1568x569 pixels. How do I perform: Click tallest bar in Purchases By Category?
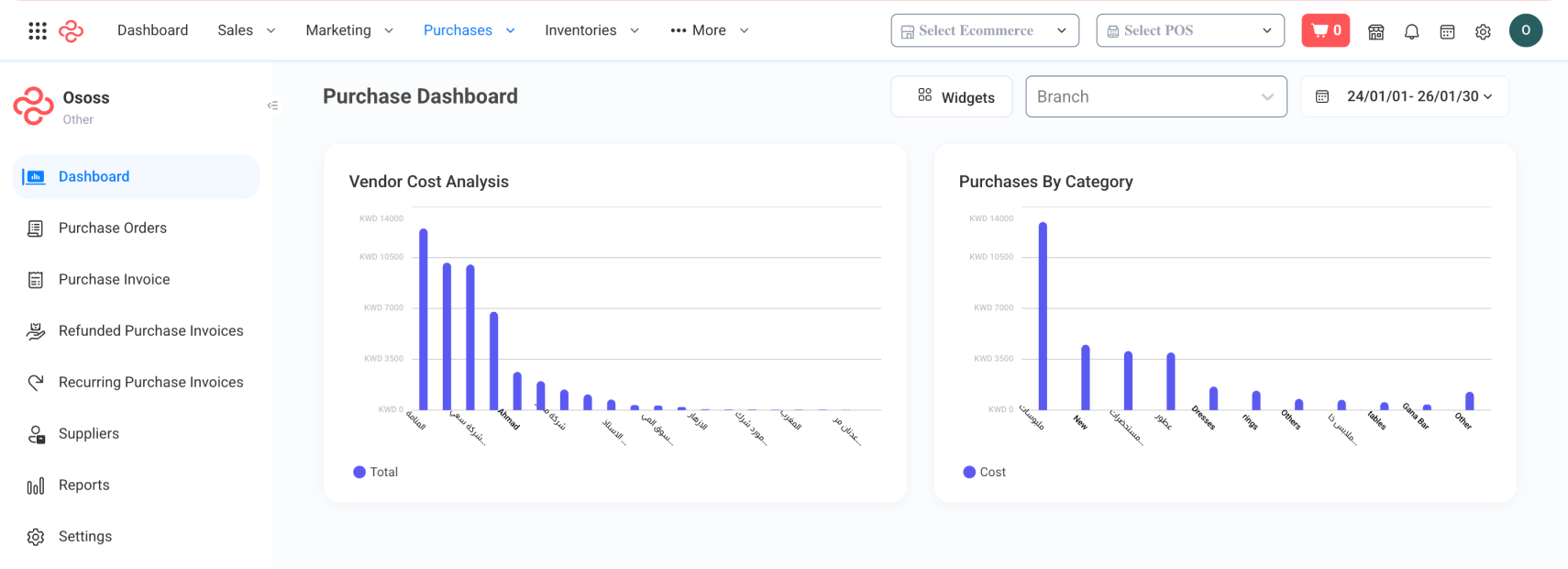1043,316
